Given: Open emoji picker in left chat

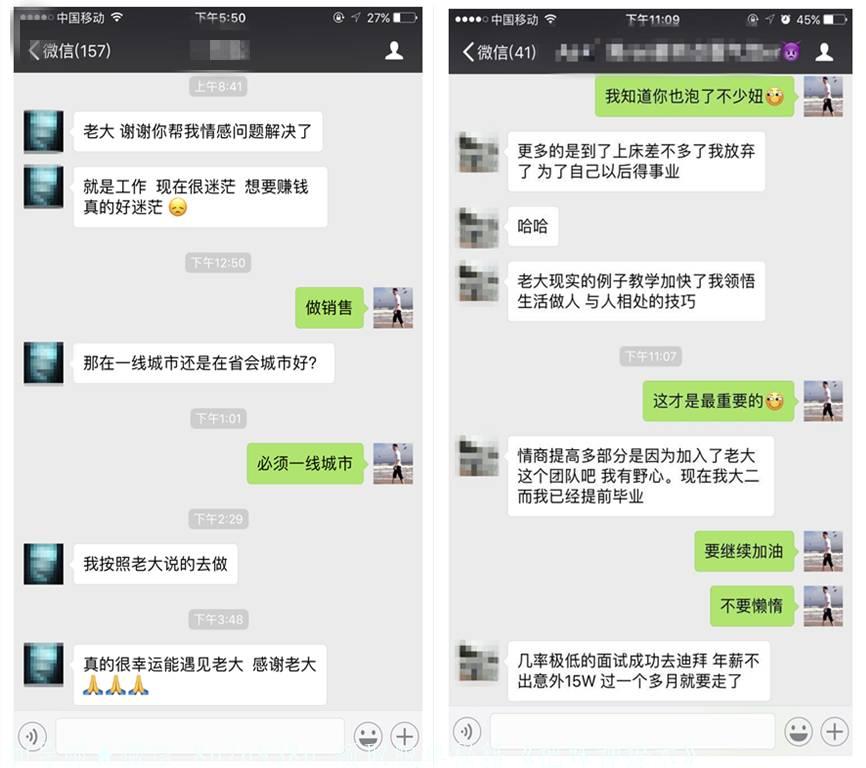Looking at the screenshot, I should pyautogui.click(x=368, y=736).
